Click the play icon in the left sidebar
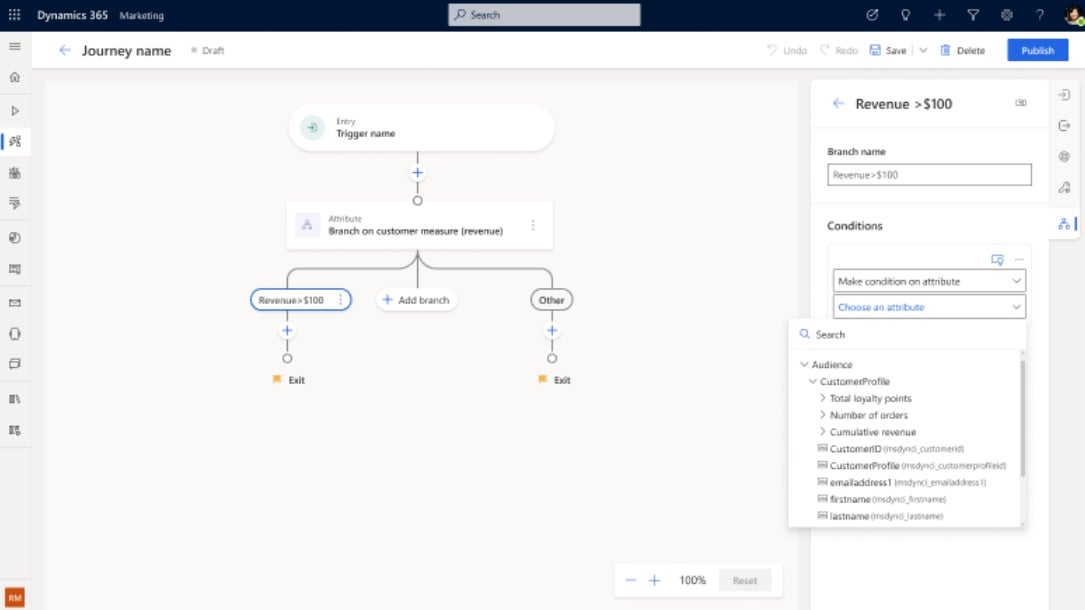The width and height of the screenshot is (1085, 610). [15, 111]
